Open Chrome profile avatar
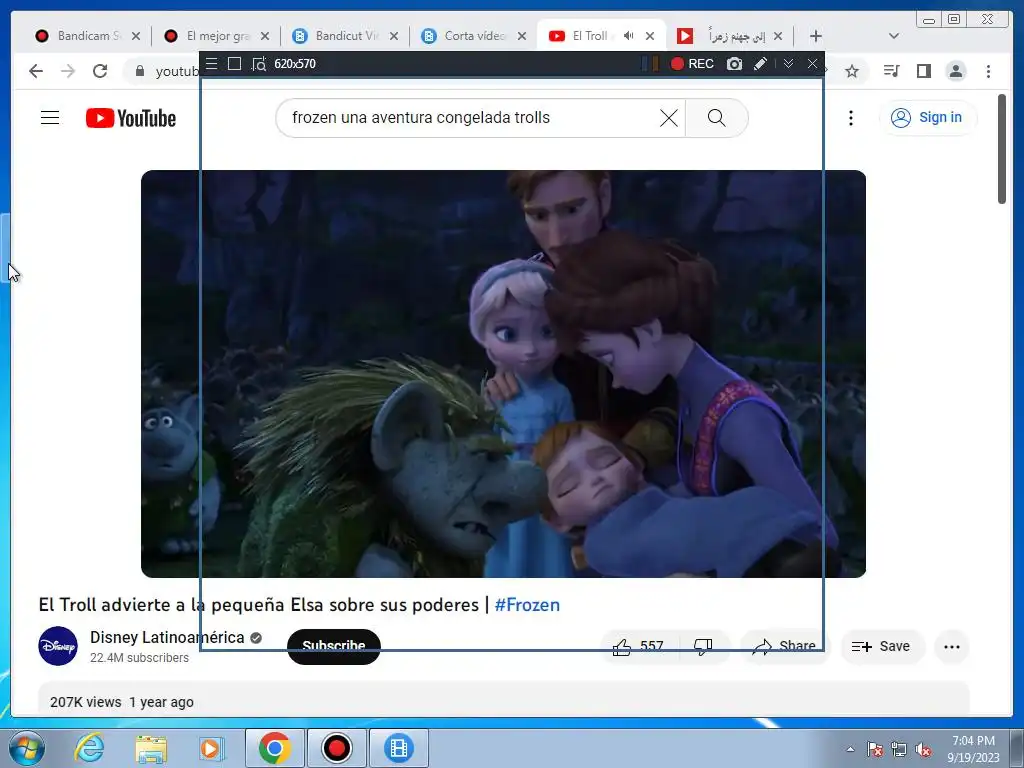 pyautogui.click(x=956, y=71)
